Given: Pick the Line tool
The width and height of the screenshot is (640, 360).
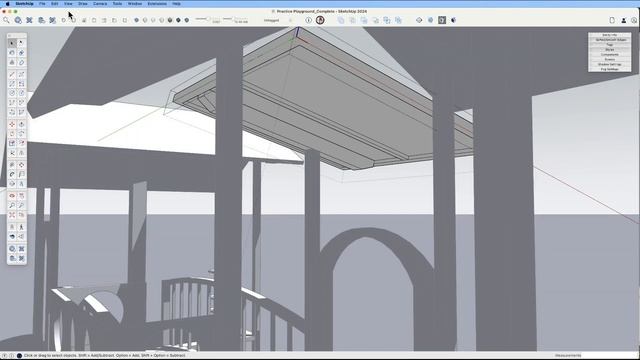Looking at the screenshot, I should (x=12, y=74).
